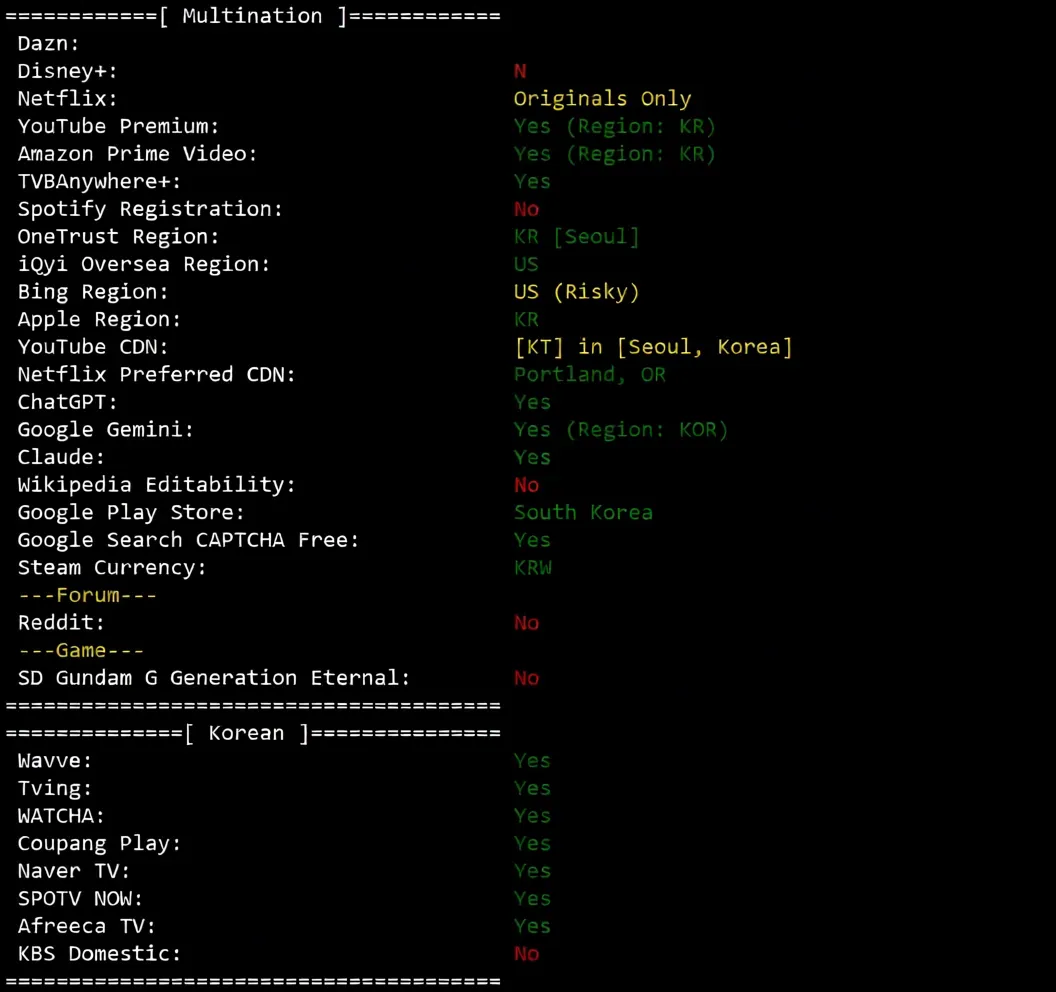Select the OneTrust Region "KR [Seoul]" value
The width and height of the screenshot is (1056, 992).
(x=576, y=237)
